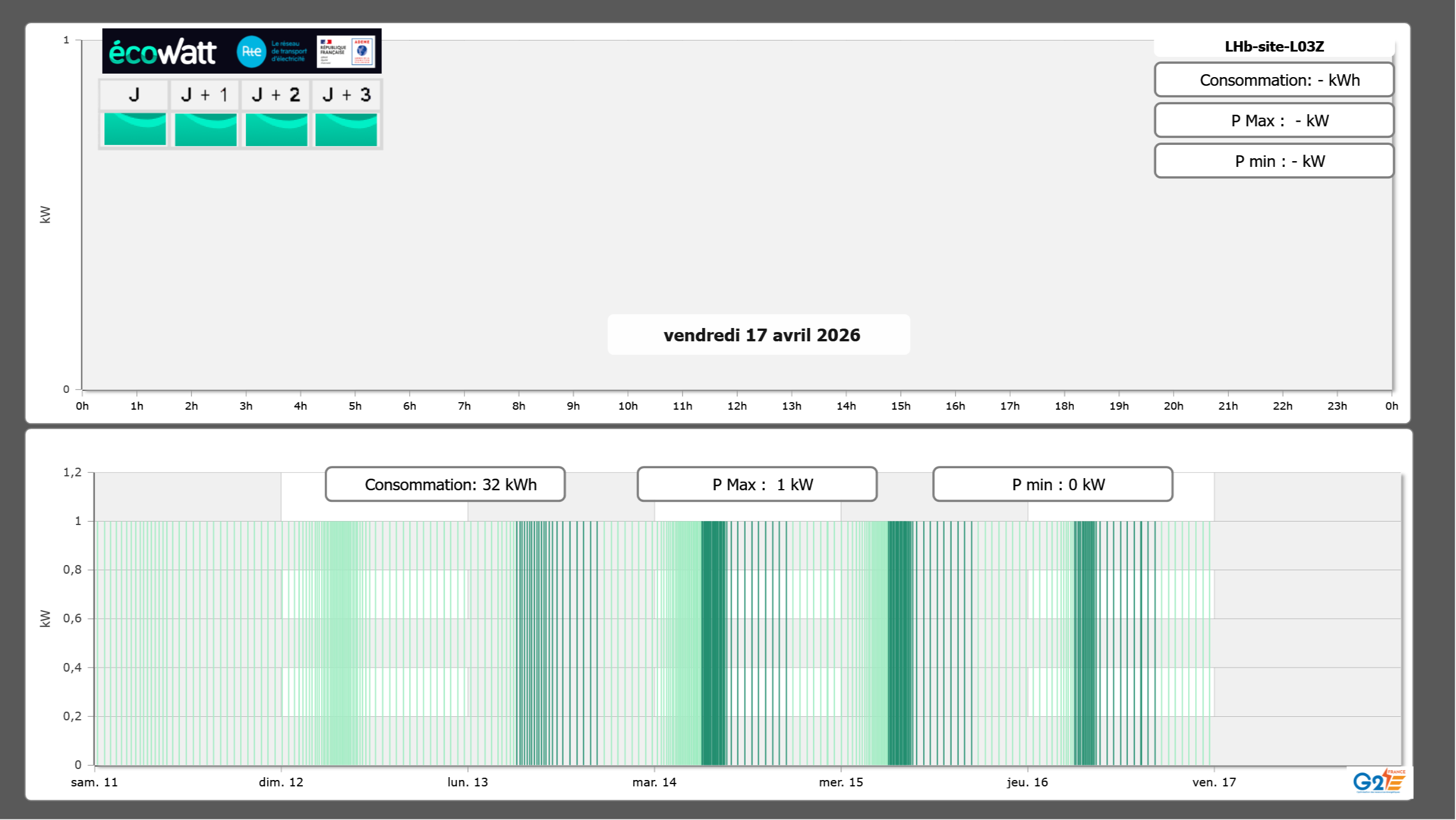The image size is (1456, 820).
Task: Click the écowatt logo
Action: [x=162, y=52]
